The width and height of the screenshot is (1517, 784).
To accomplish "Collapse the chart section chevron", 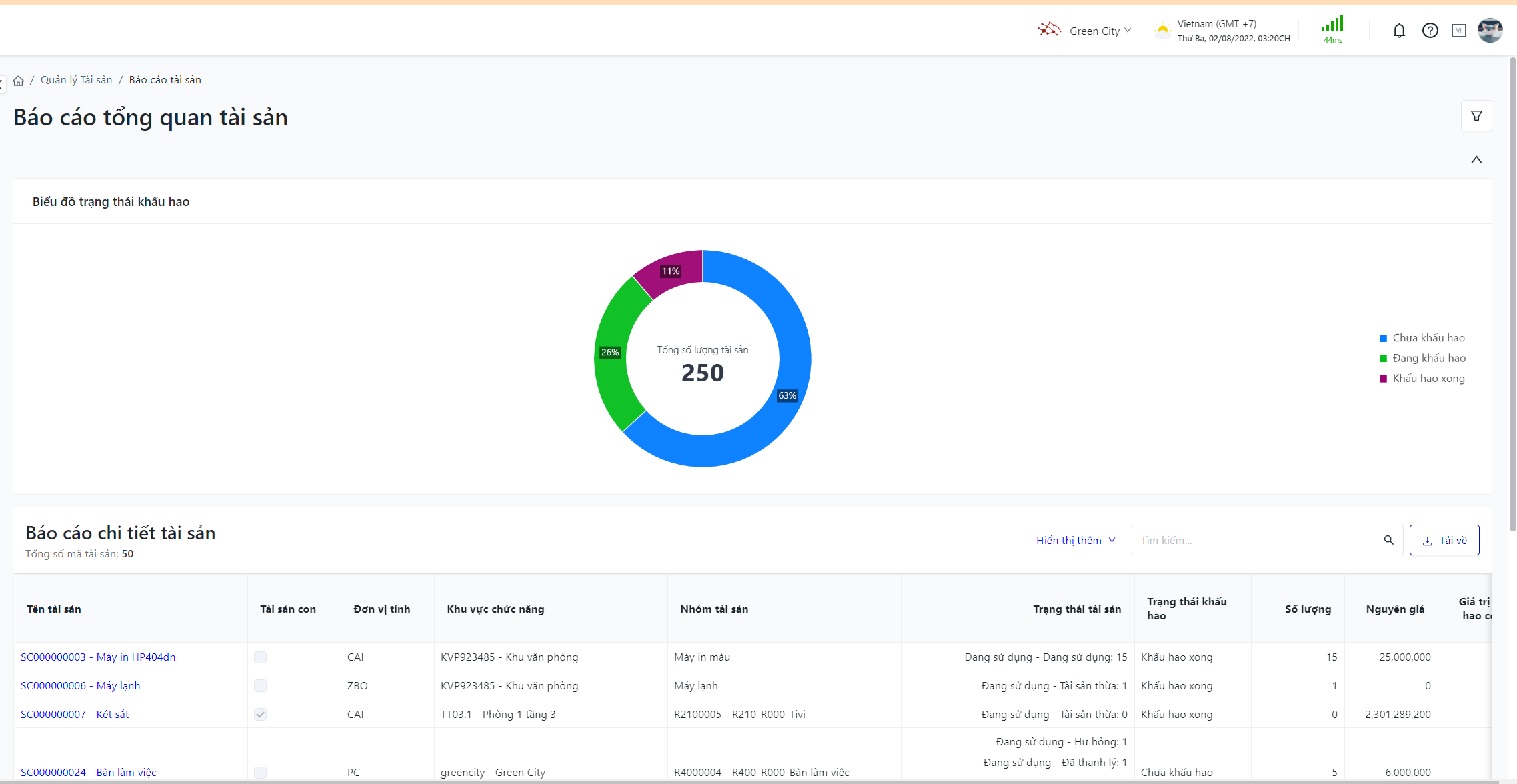I will [1476, 159].
